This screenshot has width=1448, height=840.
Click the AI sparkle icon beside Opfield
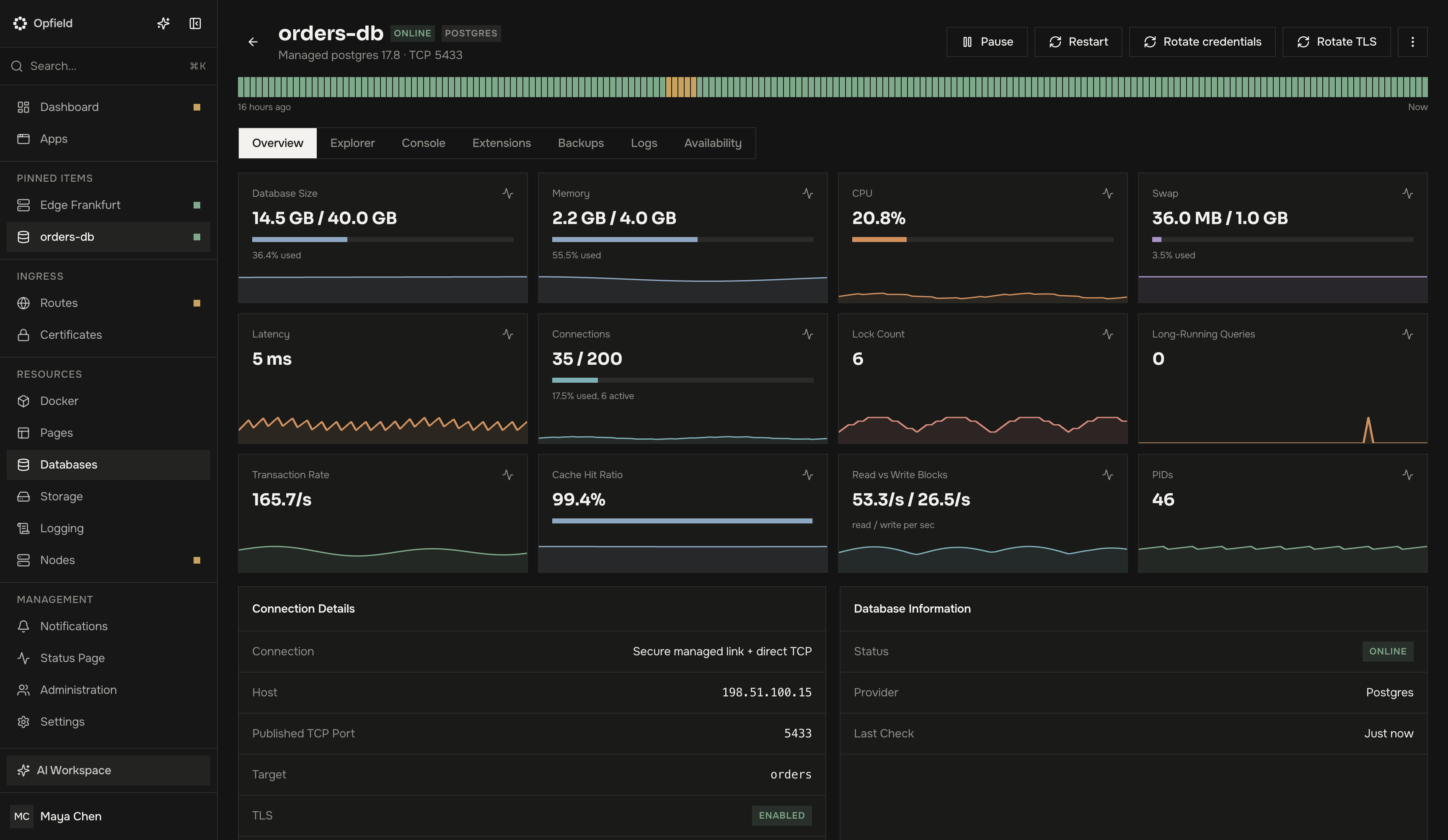coord(163,23)
